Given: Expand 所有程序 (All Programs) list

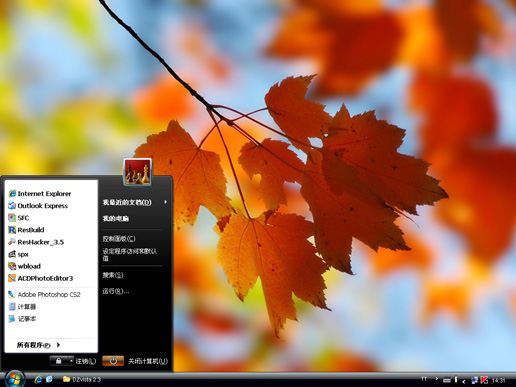Looking at the screenshot, I should 38,345.
